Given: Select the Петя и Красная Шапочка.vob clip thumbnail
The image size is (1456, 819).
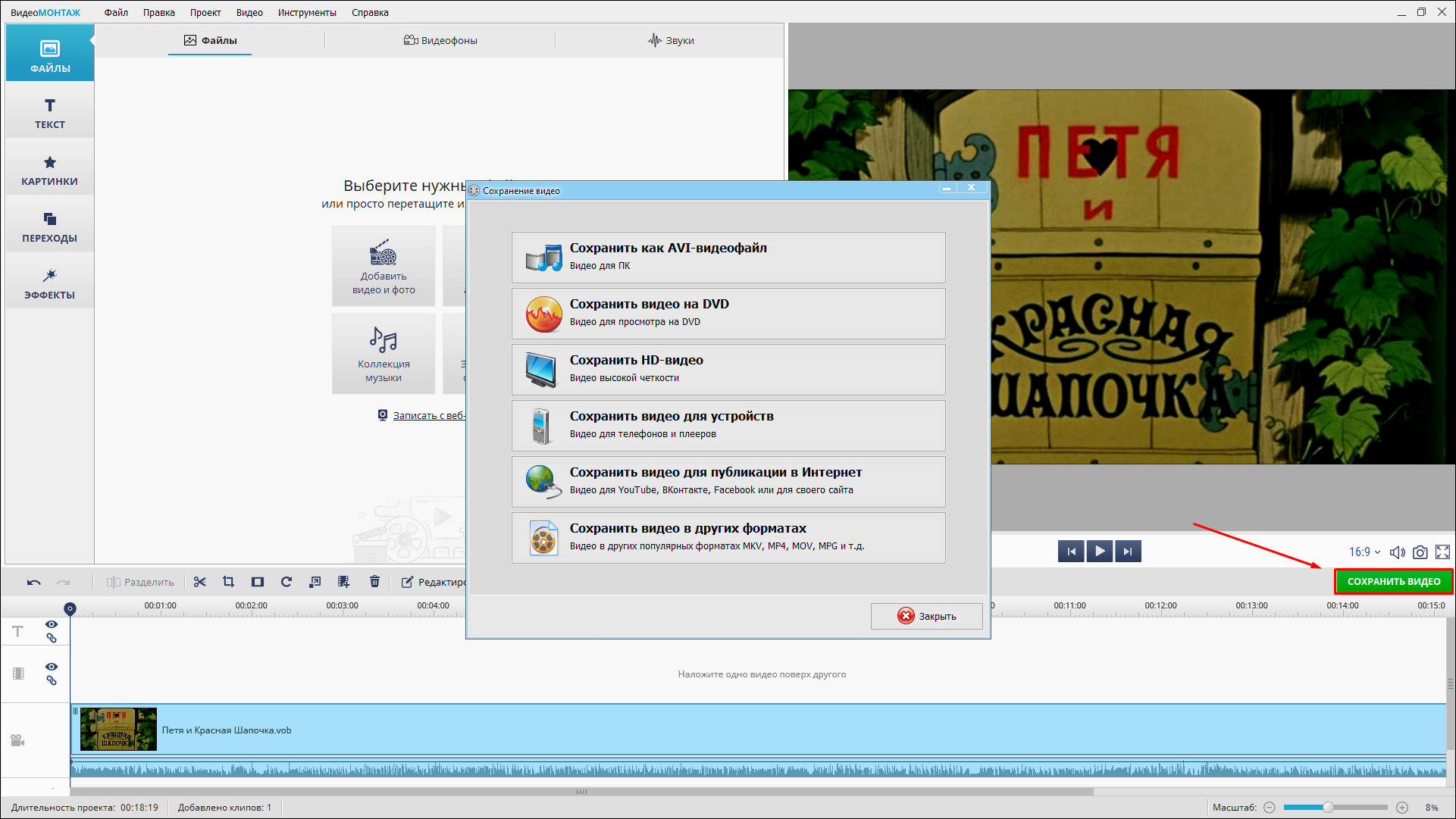Looking at the screenshot, I should (x=118, y=730).
